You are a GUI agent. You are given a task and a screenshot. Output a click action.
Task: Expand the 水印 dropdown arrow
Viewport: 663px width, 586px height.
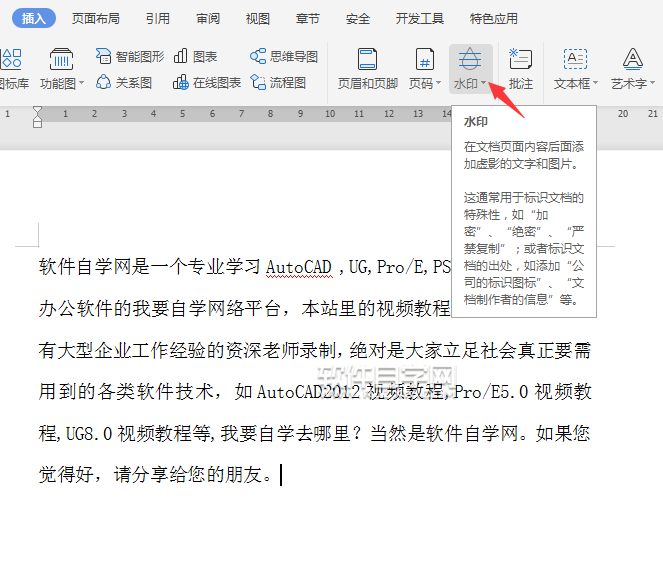click(x=483, y=83)
